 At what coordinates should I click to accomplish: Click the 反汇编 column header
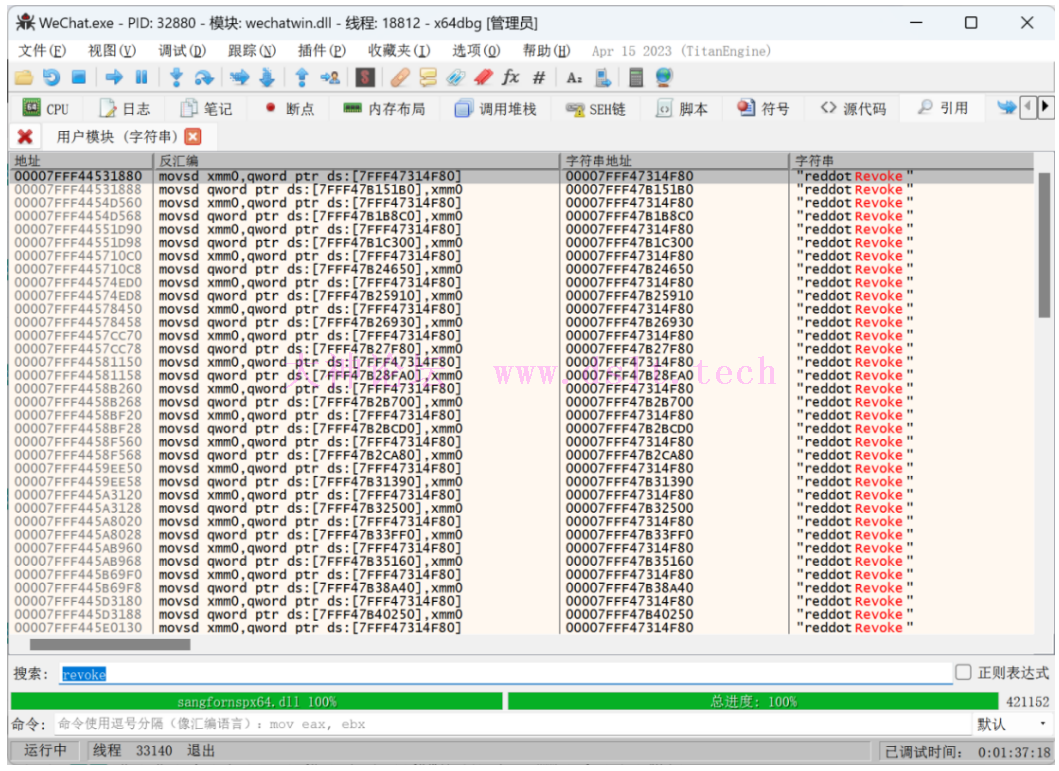[x=357, y=161]
